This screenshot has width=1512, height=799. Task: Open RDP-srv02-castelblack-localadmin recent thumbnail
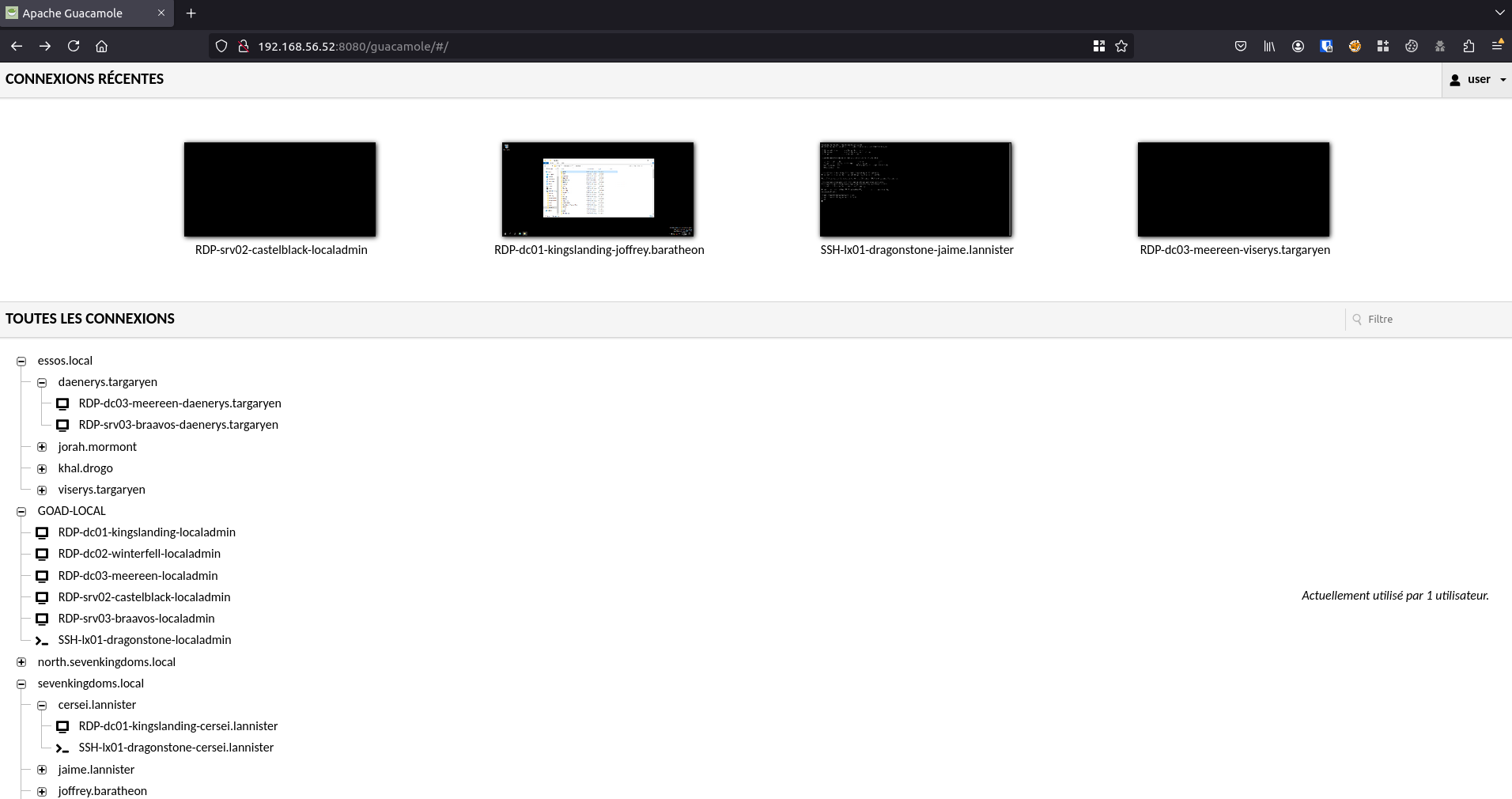(x=280, y=190)
